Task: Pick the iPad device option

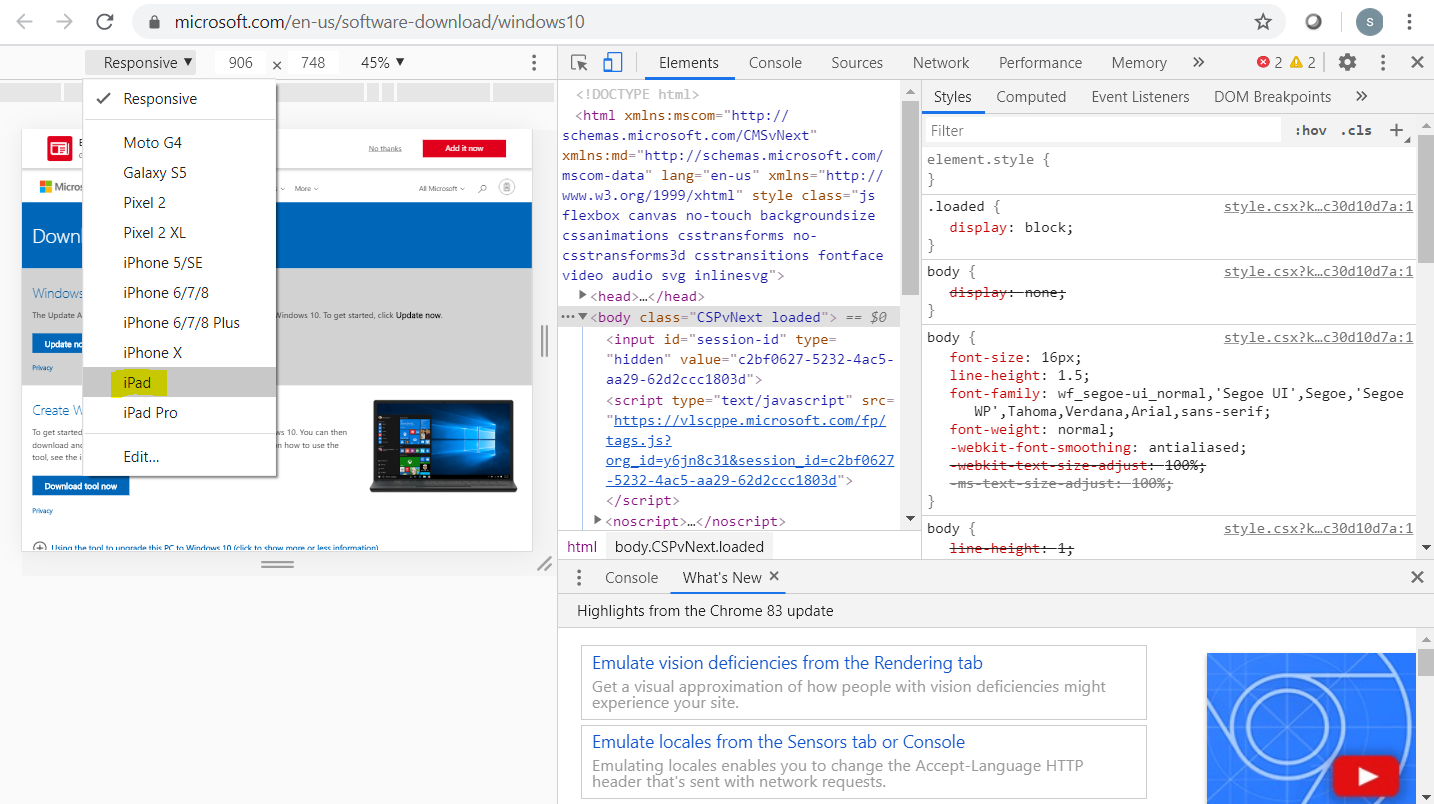Action: 180,382
